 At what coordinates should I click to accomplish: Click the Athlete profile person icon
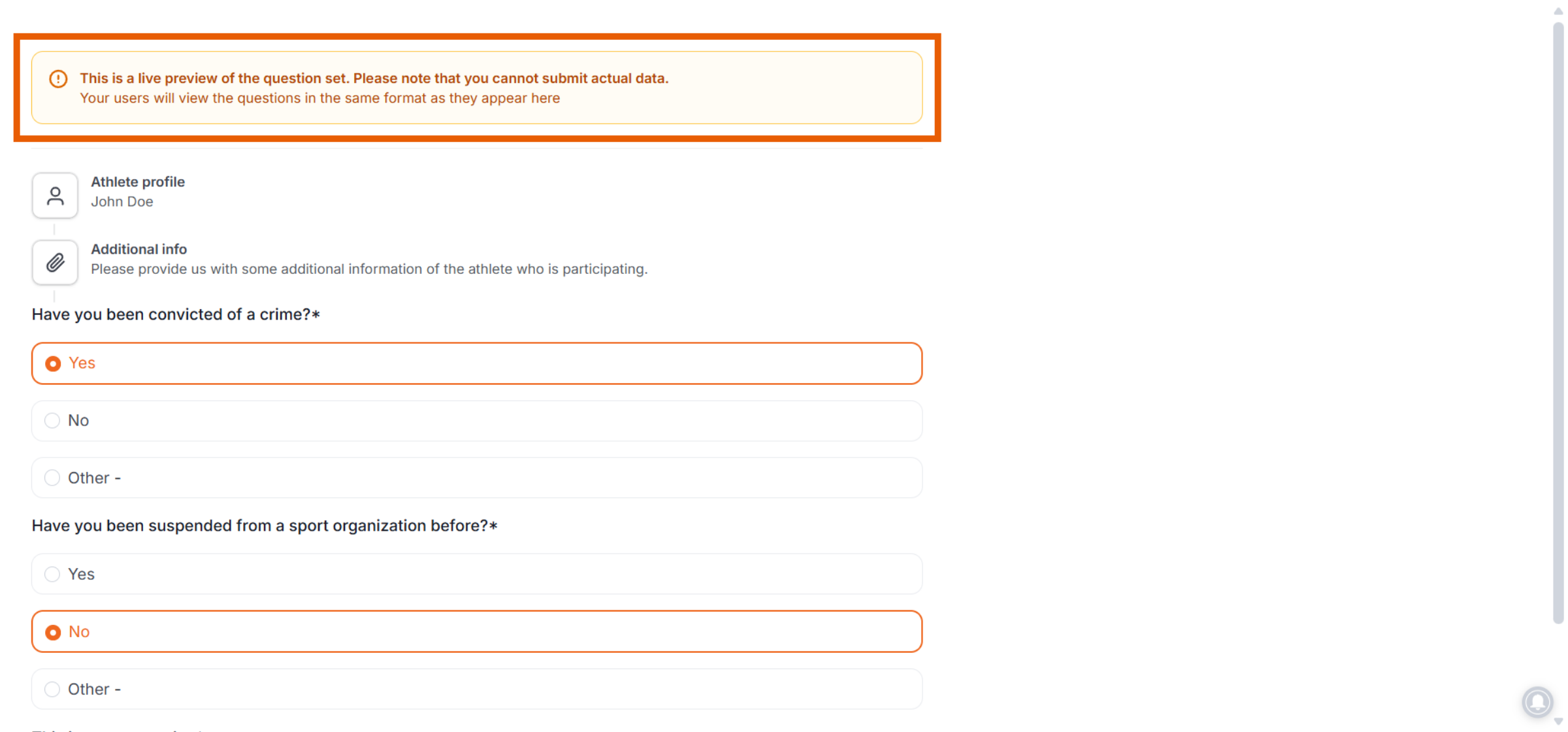click(55, 195)
